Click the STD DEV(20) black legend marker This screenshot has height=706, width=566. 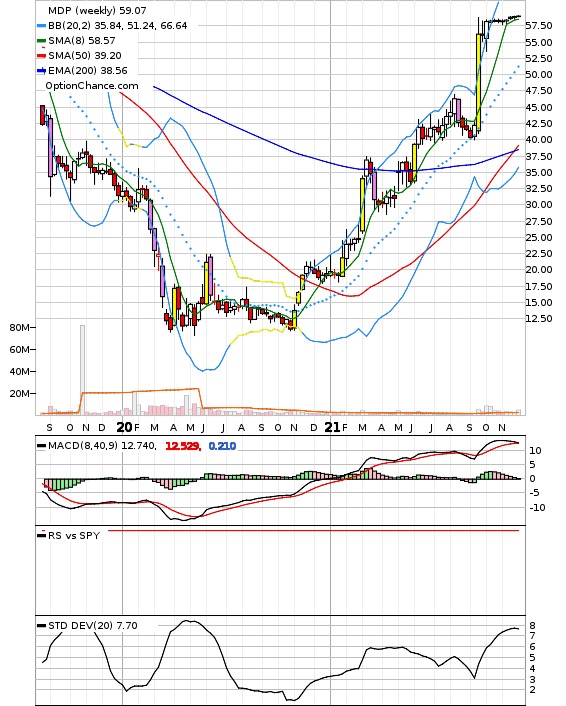(x=41, y=625)
